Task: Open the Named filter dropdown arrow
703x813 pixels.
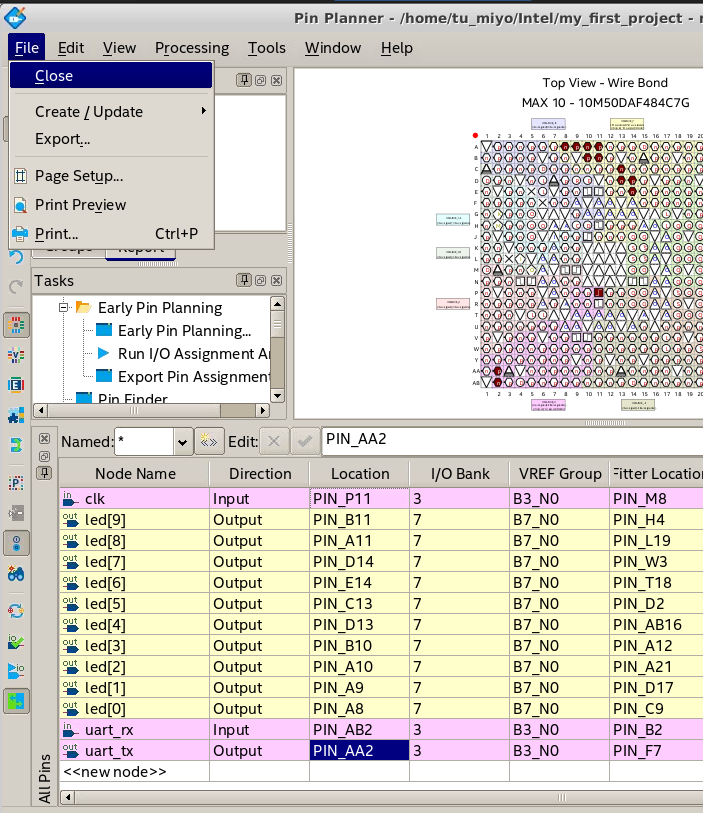Action: (182, 442)
